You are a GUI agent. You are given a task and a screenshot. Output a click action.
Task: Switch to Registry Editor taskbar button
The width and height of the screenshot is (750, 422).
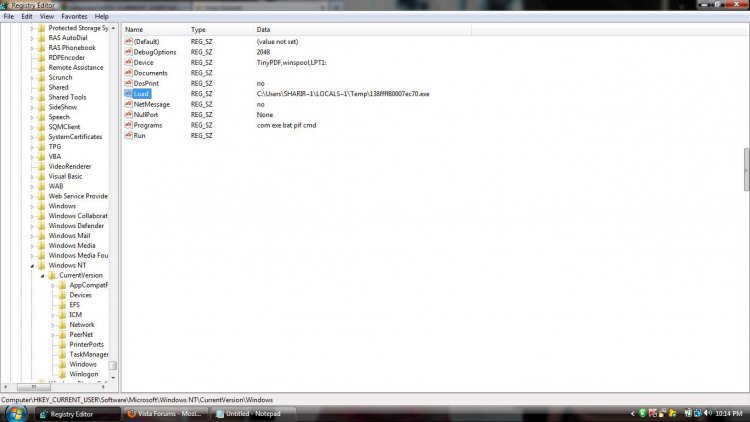[x=77, y=414]
